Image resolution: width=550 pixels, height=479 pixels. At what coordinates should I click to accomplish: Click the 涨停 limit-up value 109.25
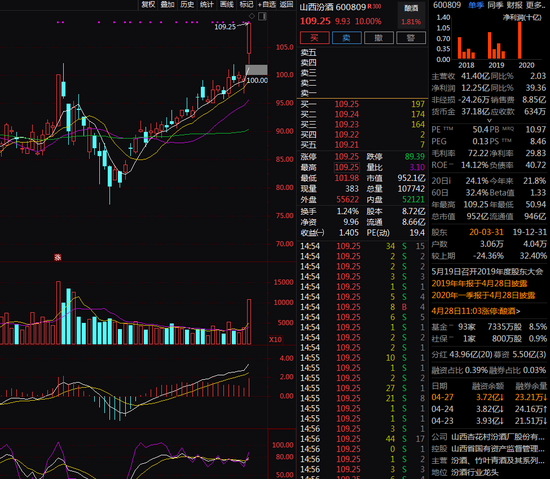(347, 156)
